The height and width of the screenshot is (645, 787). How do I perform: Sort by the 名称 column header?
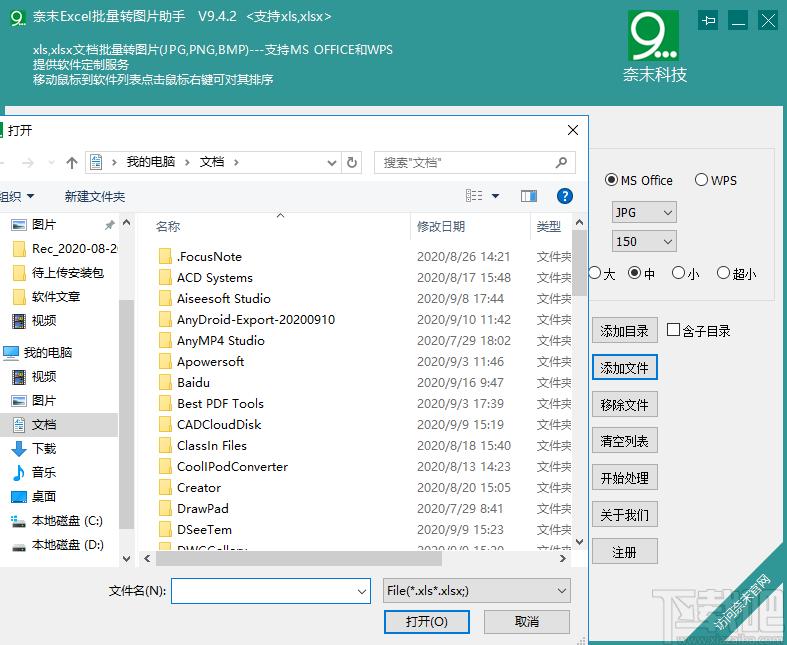click(x=168, y=226)
